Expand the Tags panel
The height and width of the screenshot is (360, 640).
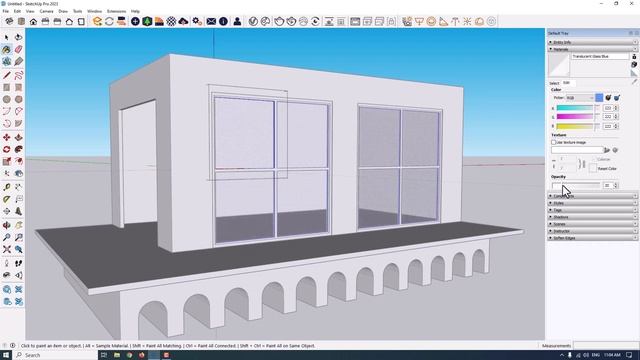pyautogui.click(x=592, y=210)
